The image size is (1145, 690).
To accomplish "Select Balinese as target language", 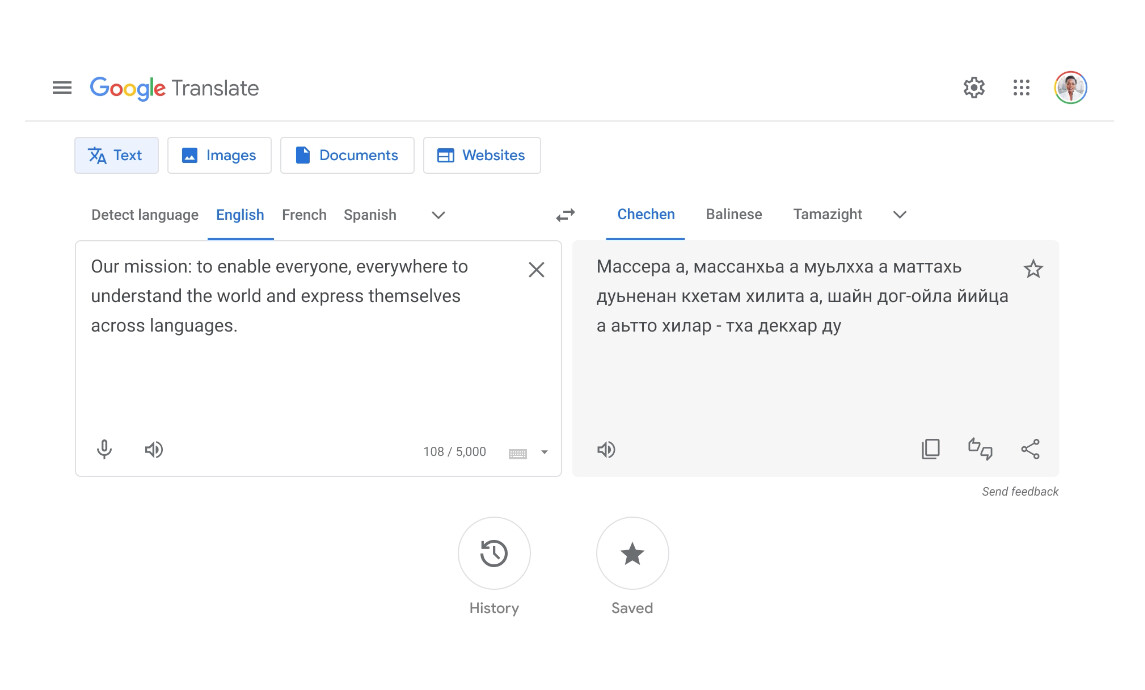I will [734, 215].
